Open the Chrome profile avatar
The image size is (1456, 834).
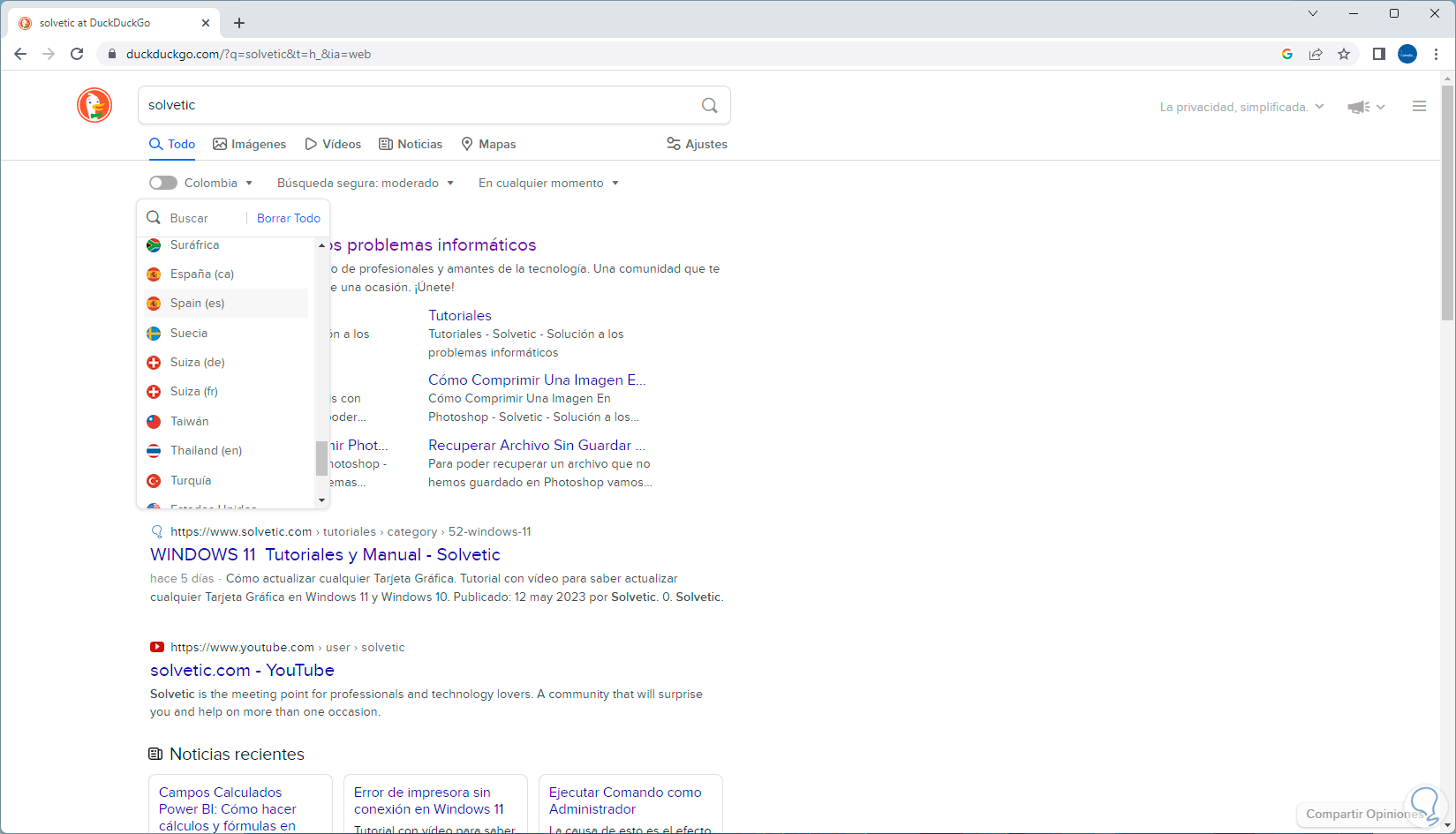[1407, 54]
